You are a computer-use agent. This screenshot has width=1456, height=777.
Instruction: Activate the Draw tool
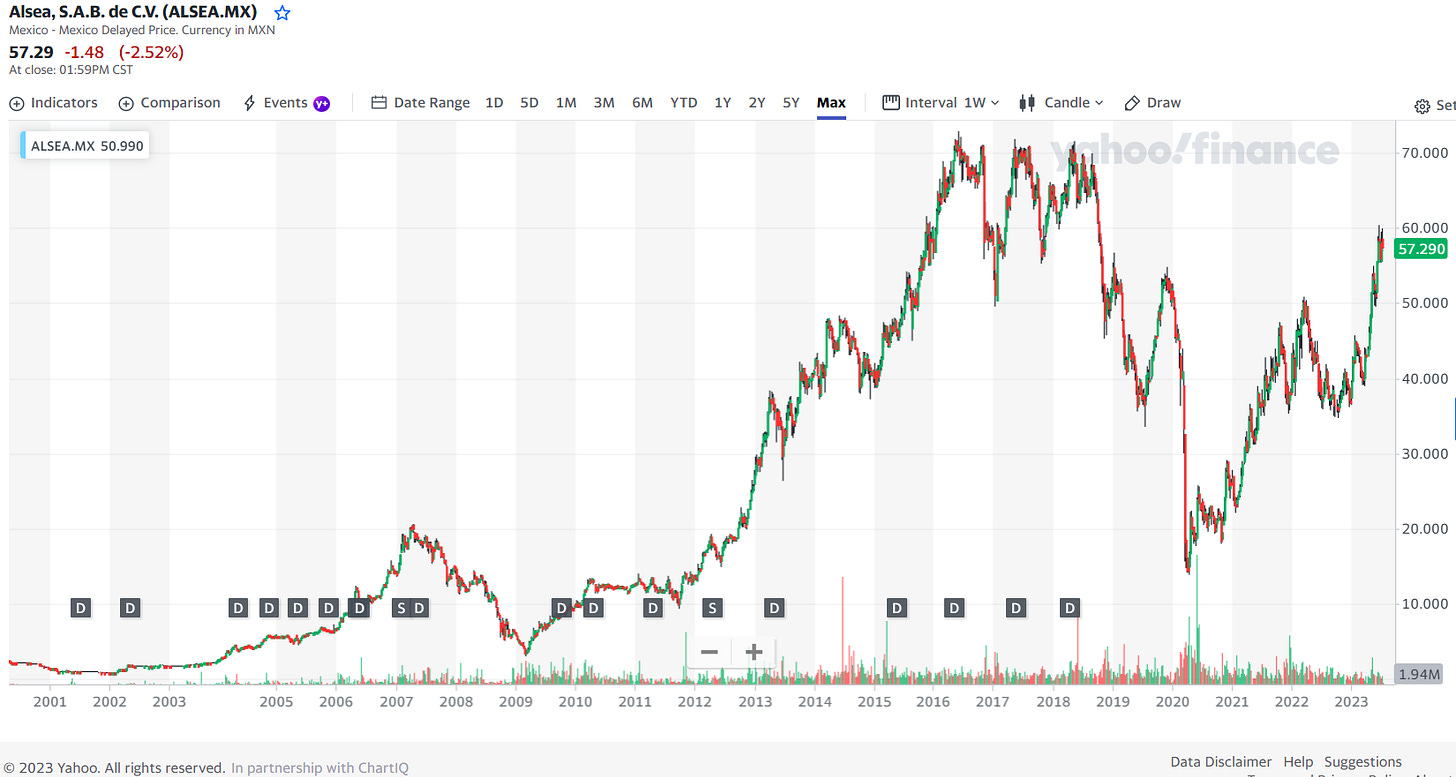click(1152, 103)
